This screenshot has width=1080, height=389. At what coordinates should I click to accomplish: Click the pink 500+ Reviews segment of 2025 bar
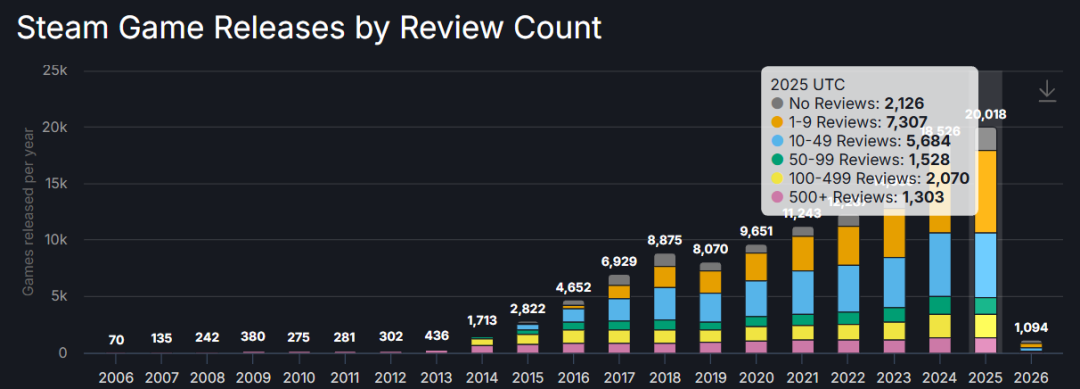coord(986,346)
